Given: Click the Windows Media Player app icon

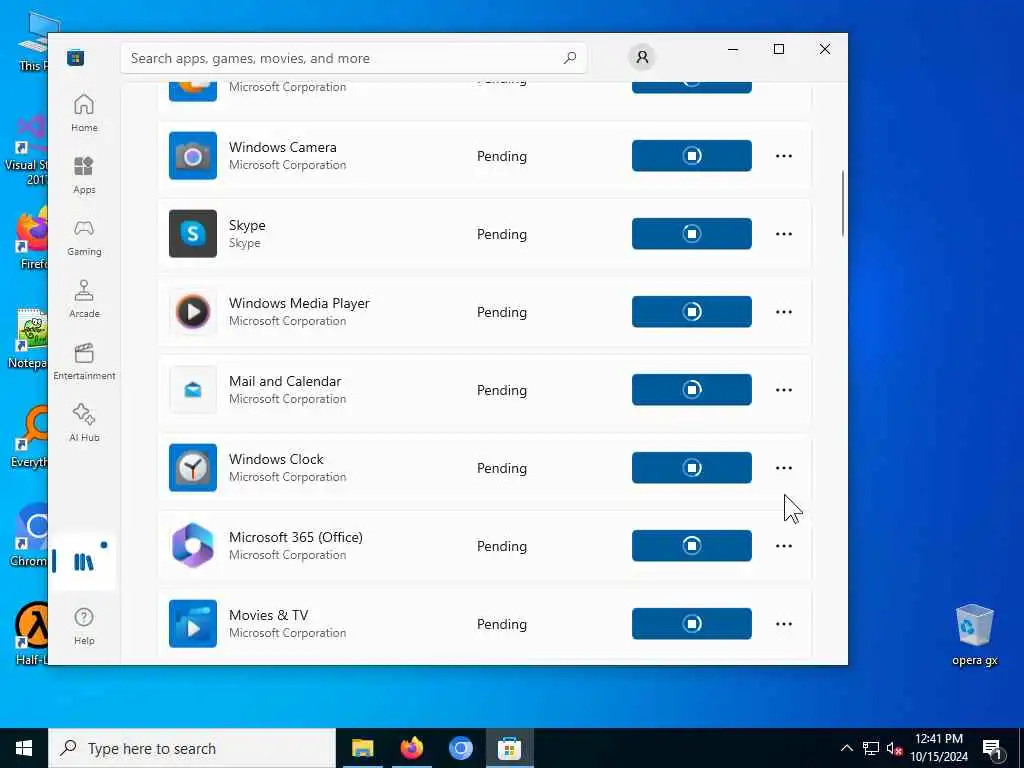Looking at the screenshot, I should coord(193,312).
